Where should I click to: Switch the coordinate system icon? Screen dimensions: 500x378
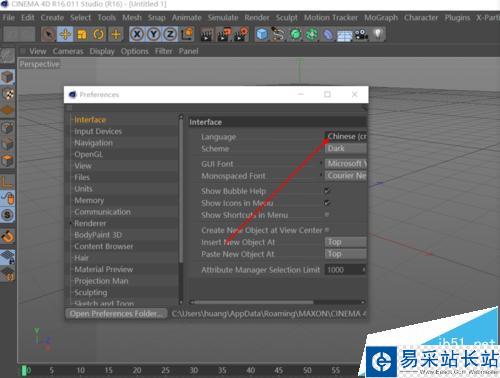click(187, 34)
